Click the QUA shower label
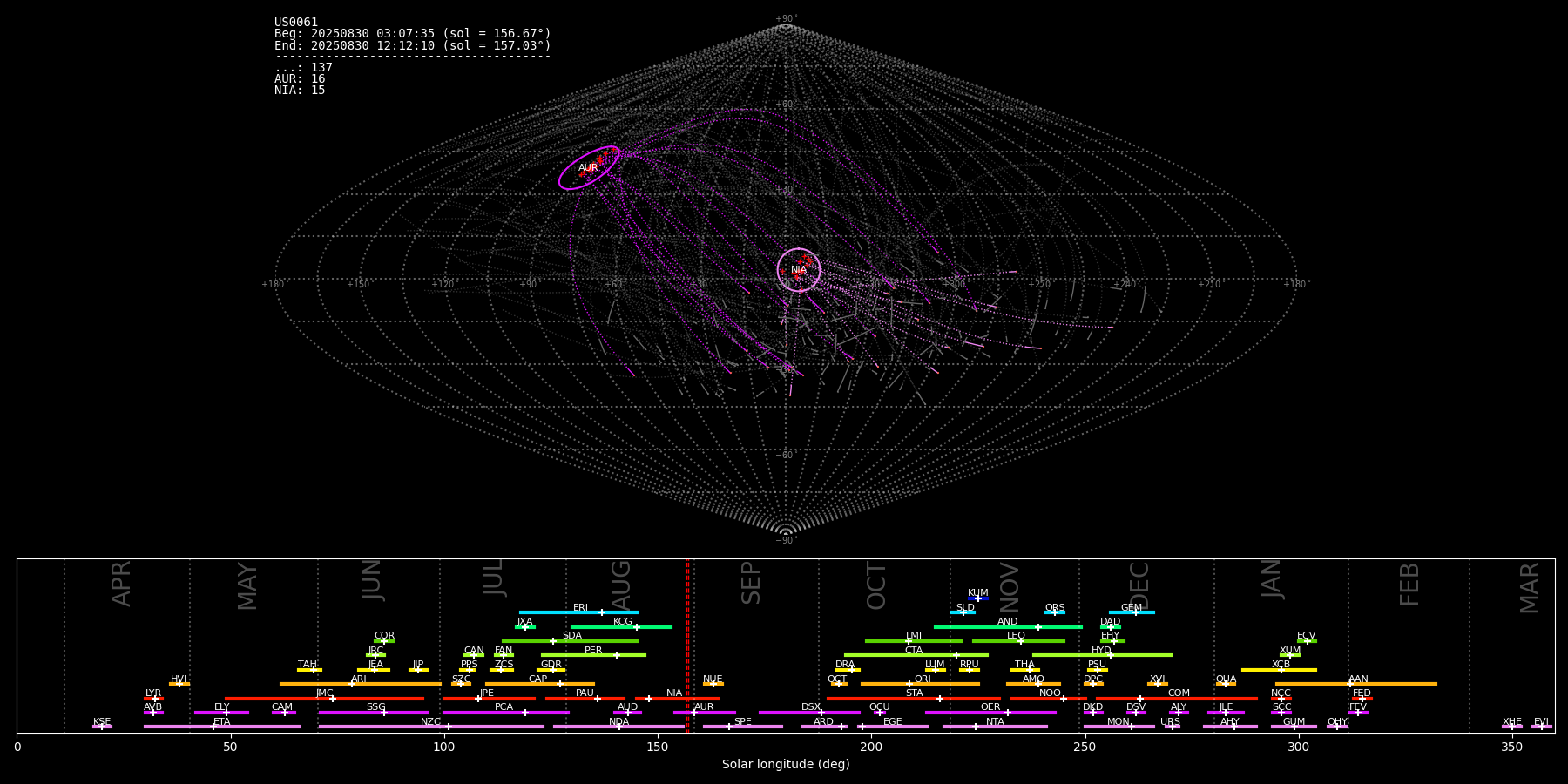1568x784 pixels. coord(1226,679)
